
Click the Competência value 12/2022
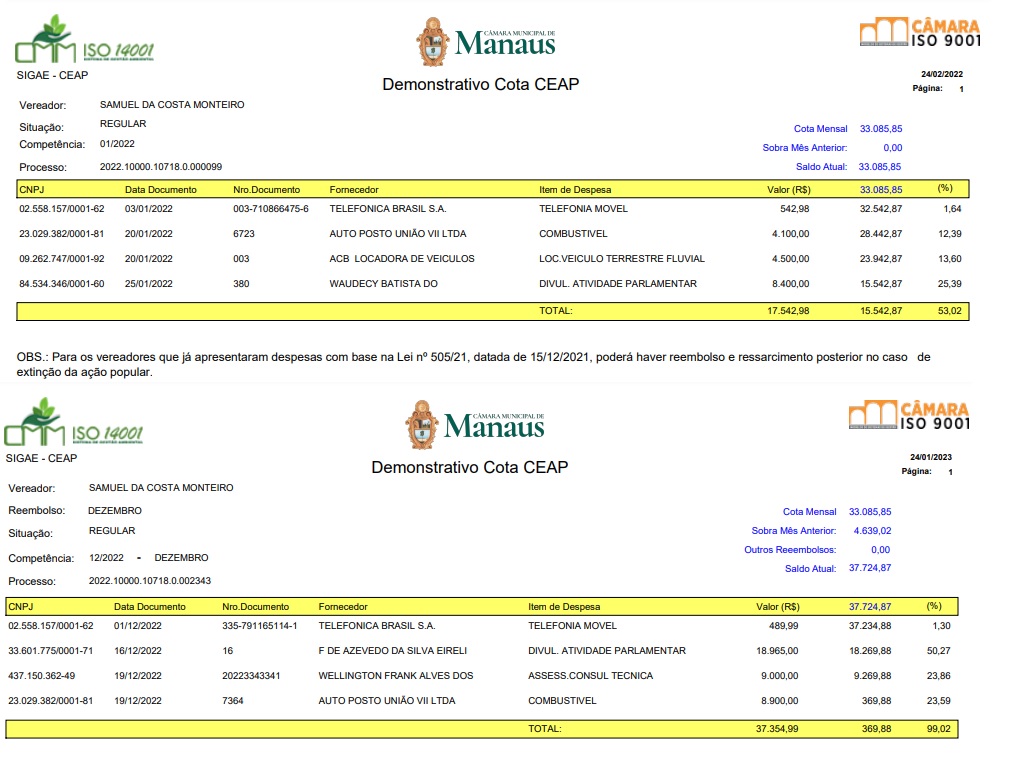pos(106,557)
